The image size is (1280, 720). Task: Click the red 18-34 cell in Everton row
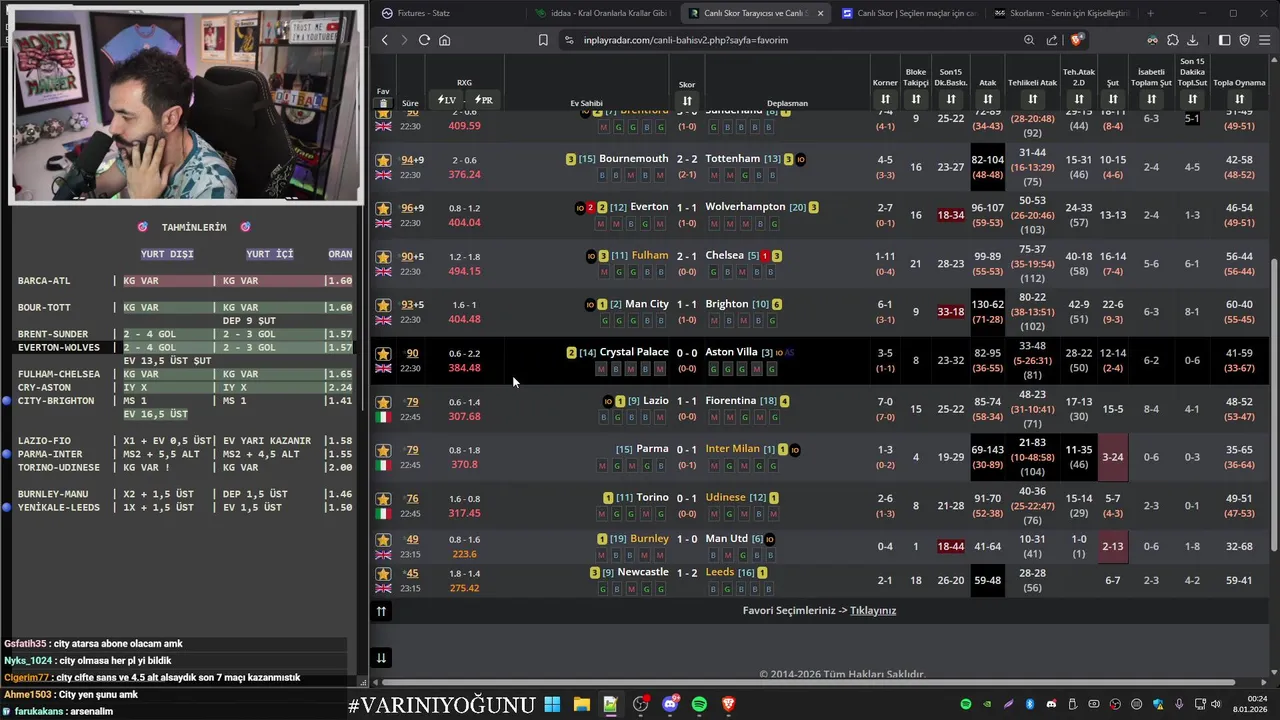pyautogui.click(x=951, y=215)
